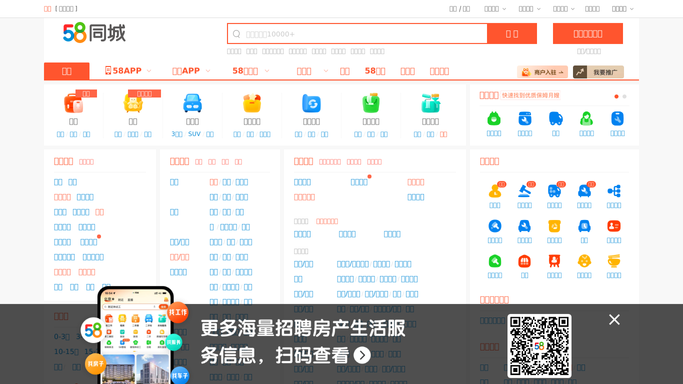
Task: Click the 商户入驻 merchant entry button
Action: 542,72
